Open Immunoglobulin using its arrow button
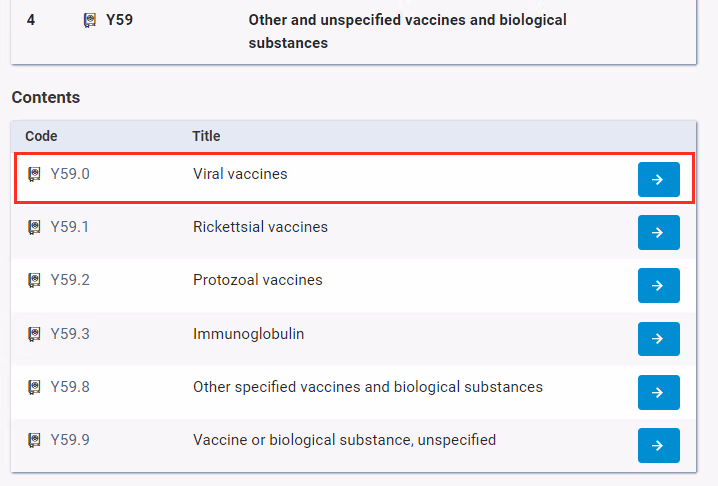 tap(658, 339)
